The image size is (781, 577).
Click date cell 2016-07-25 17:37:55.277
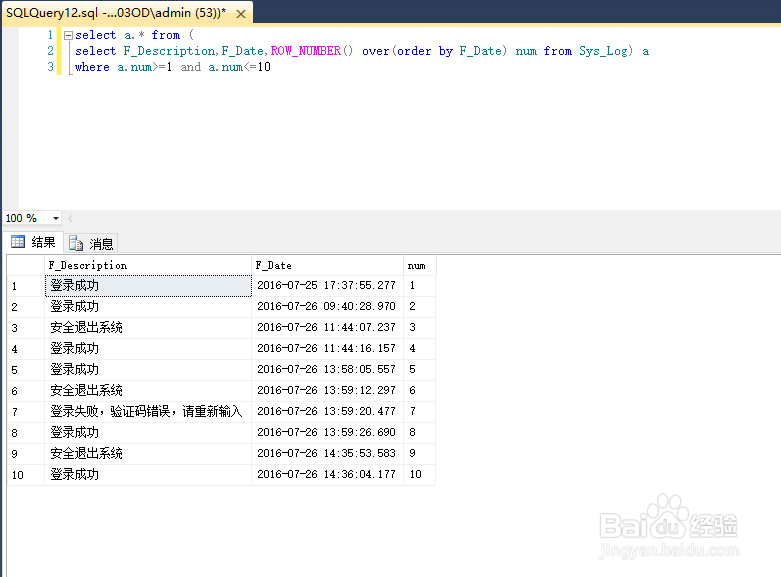327,286
